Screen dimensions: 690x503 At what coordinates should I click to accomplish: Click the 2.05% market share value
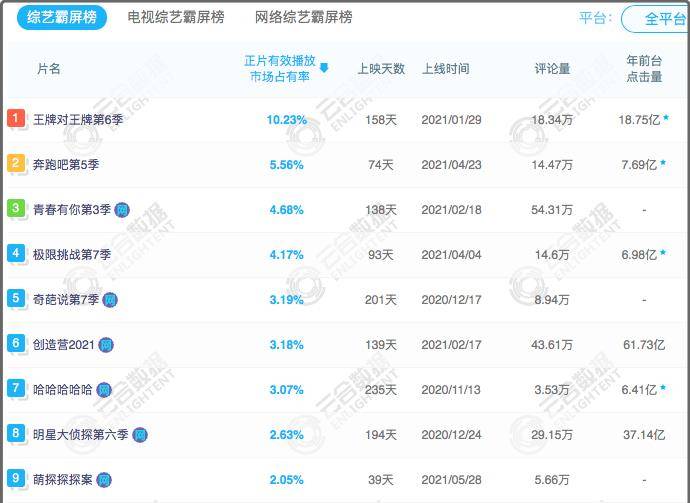(x=286, y=480)
